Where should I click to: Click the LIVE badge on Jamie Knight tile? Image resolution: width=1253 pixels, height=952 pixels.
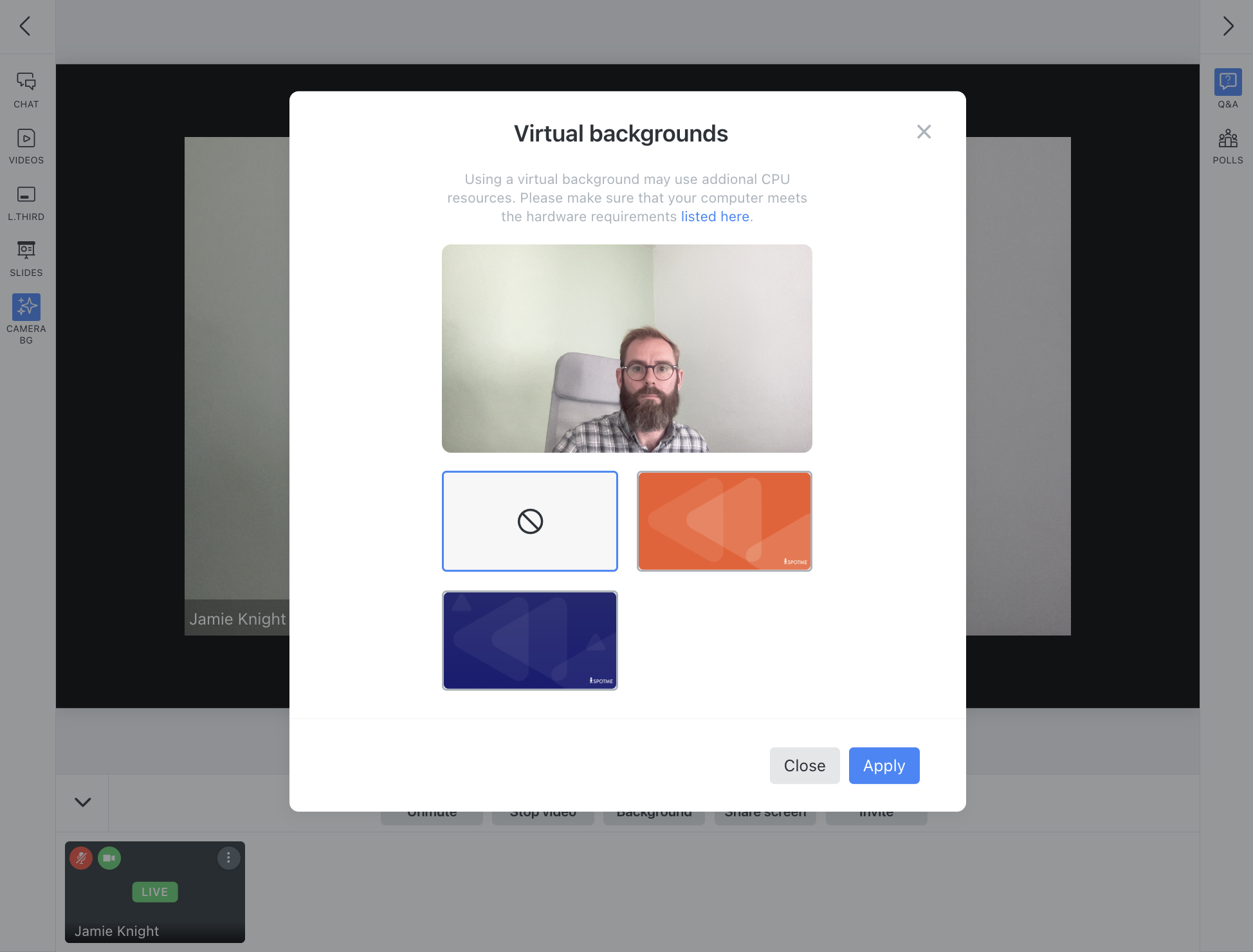pos(155,892)
